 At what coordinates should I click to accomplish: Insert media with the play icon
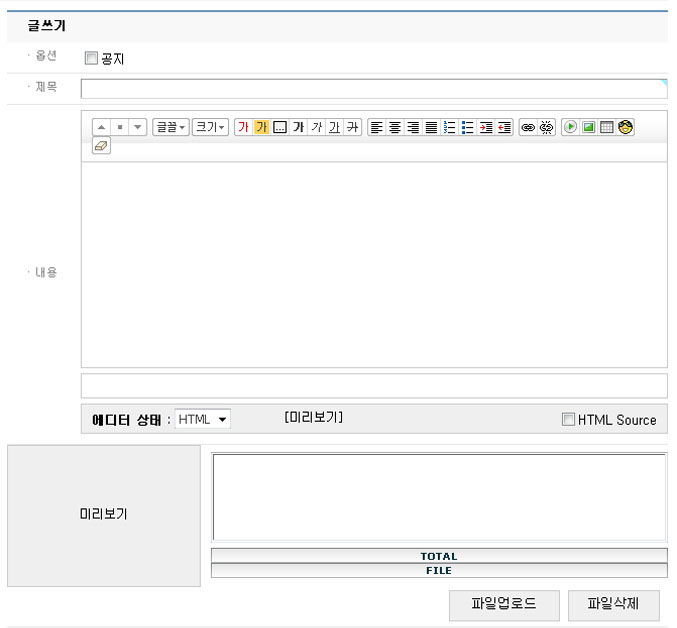pyautogui.click(x=570, y=127)
